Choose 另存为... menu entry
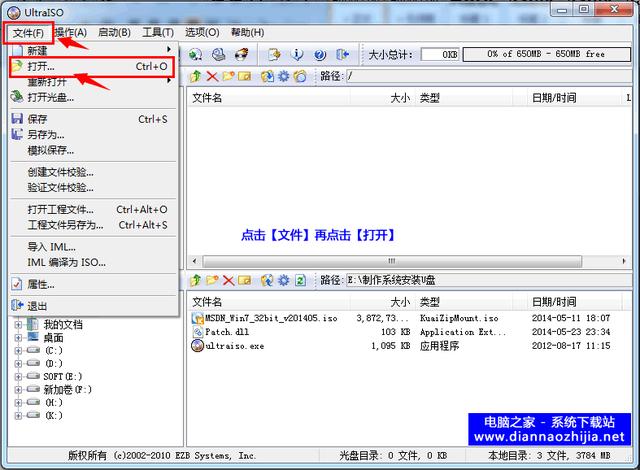Image resolution: width=640 pixels, height=470 pixels. tap(92, 135)
